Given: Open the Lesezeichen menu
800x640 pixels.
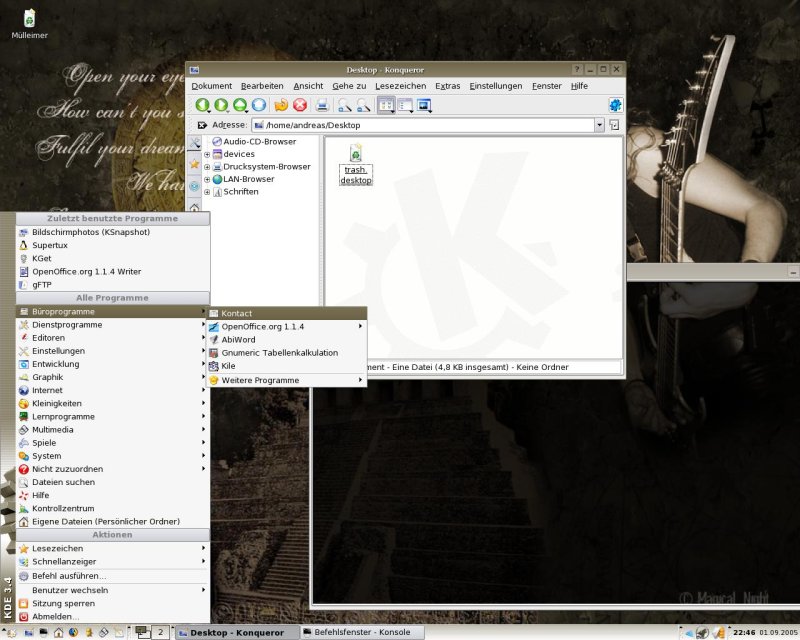Looking at the screenshot, I should [x=401, y=86].
